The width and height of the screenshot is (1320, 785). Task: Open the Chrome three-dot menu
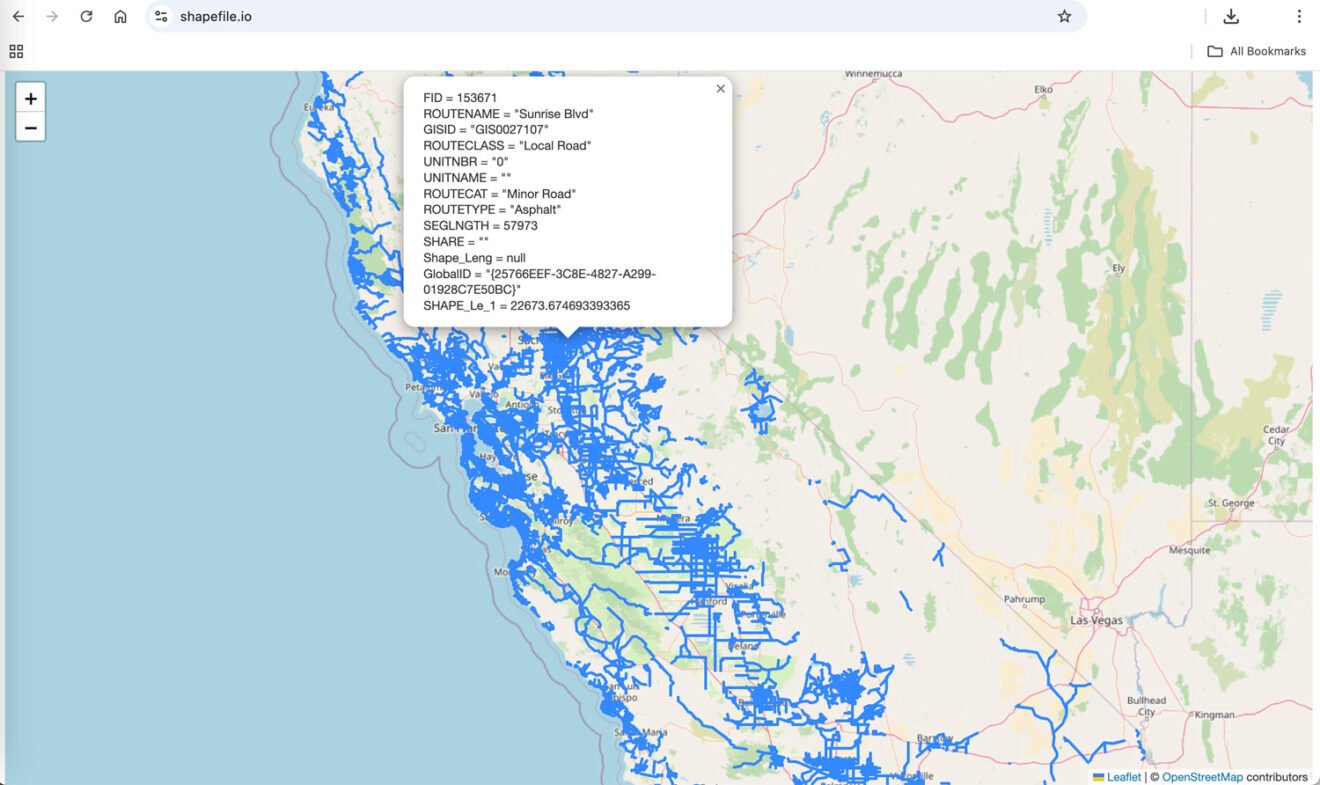(x=1298, y=16)
